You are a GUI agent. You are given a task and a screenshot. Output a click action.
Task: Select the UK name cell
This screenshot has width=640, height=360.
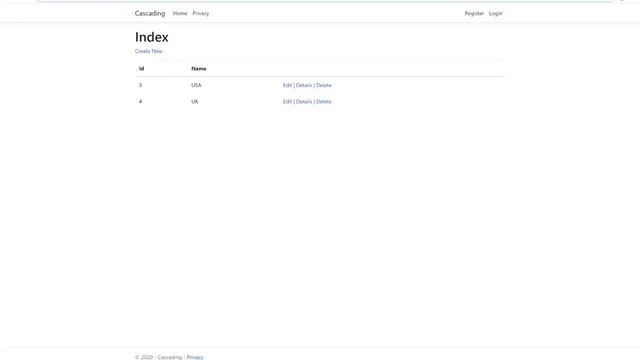click(194, 102)
